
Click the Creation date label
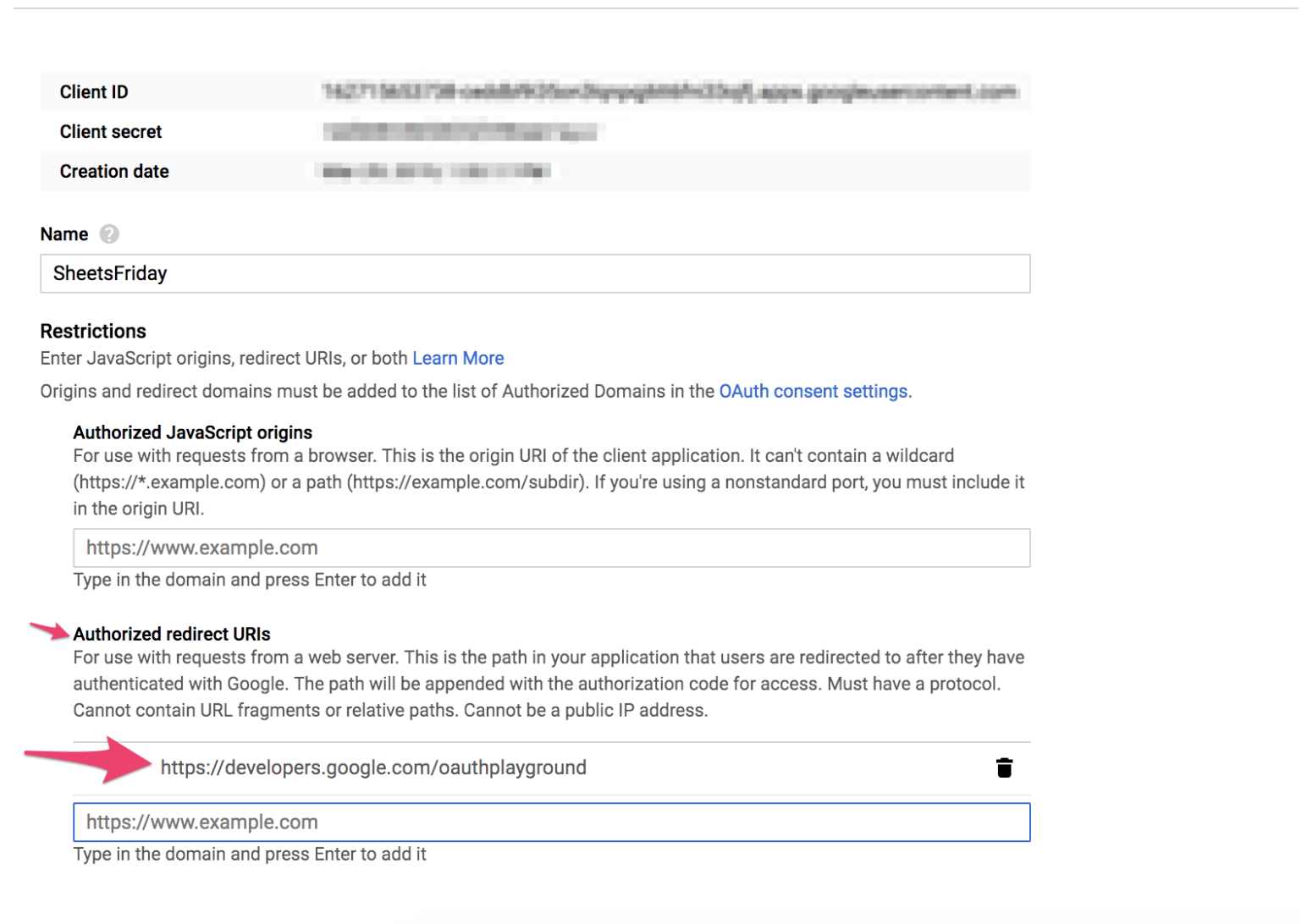point(114,171)
